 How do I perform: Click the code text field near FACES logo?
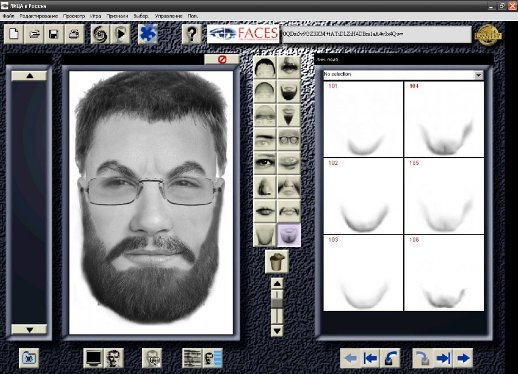click(x=376, y=34)
